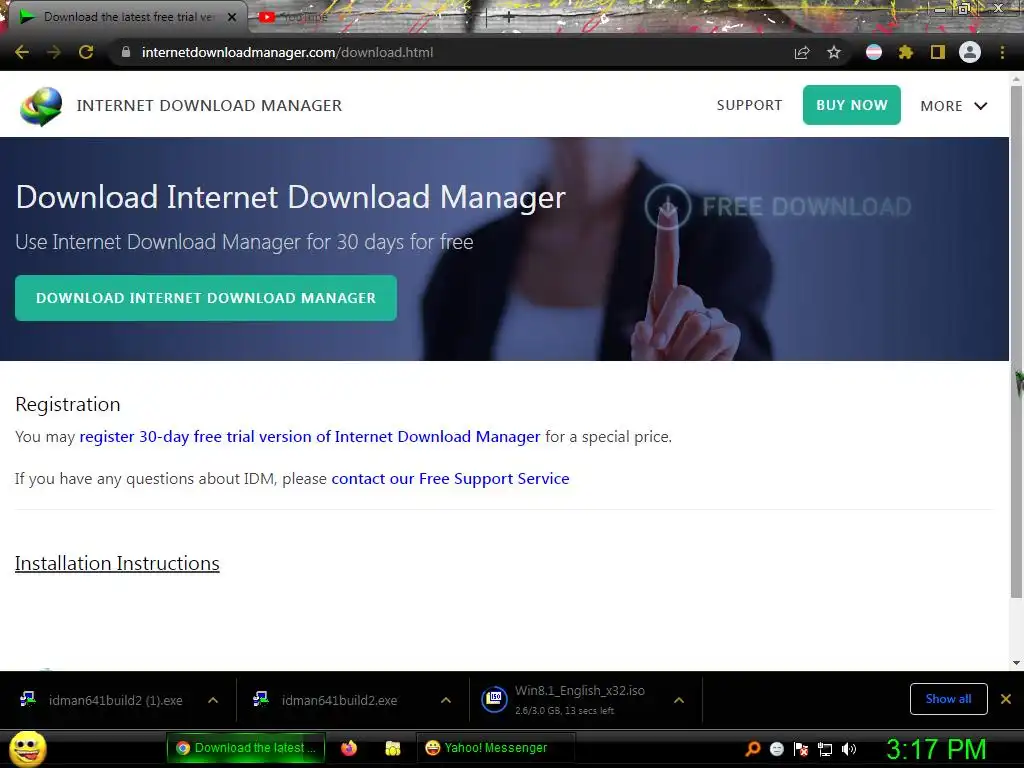Screen dimensions: 1024x768
Task: Click the "Registration" heading text
Action: [68, 404]
